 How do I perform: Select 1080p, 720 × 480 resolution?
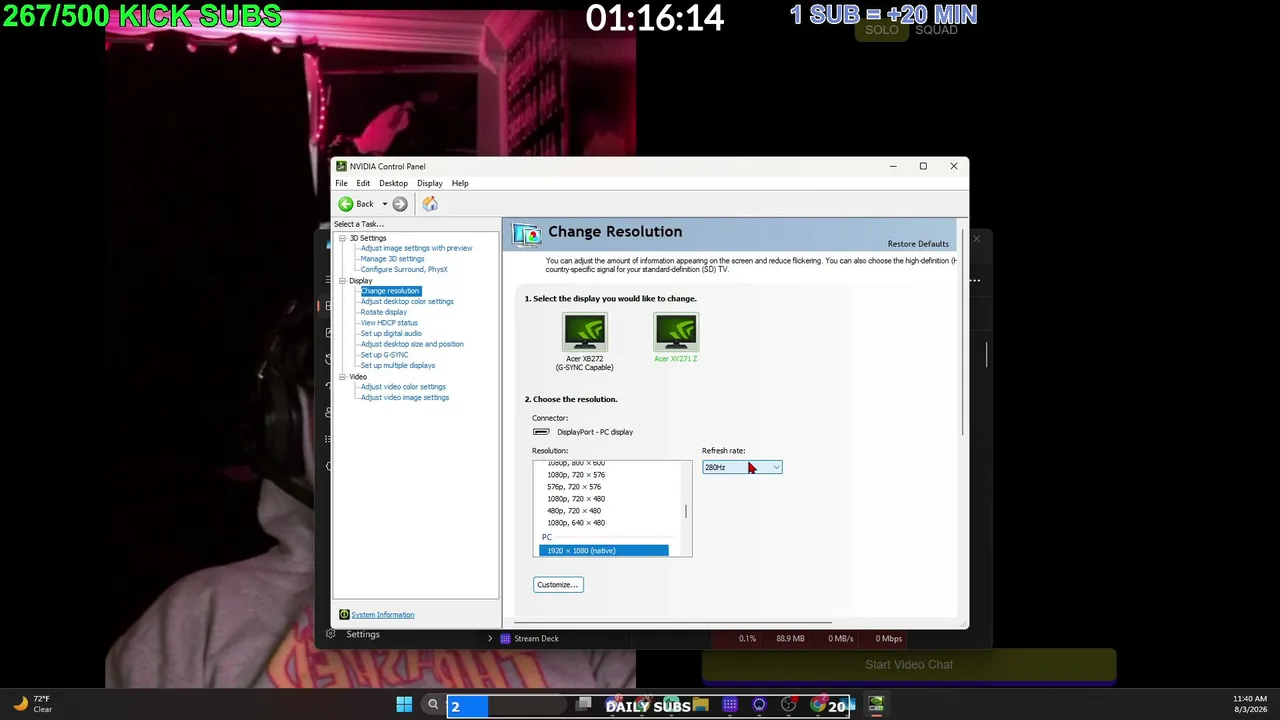coord(576,499)
